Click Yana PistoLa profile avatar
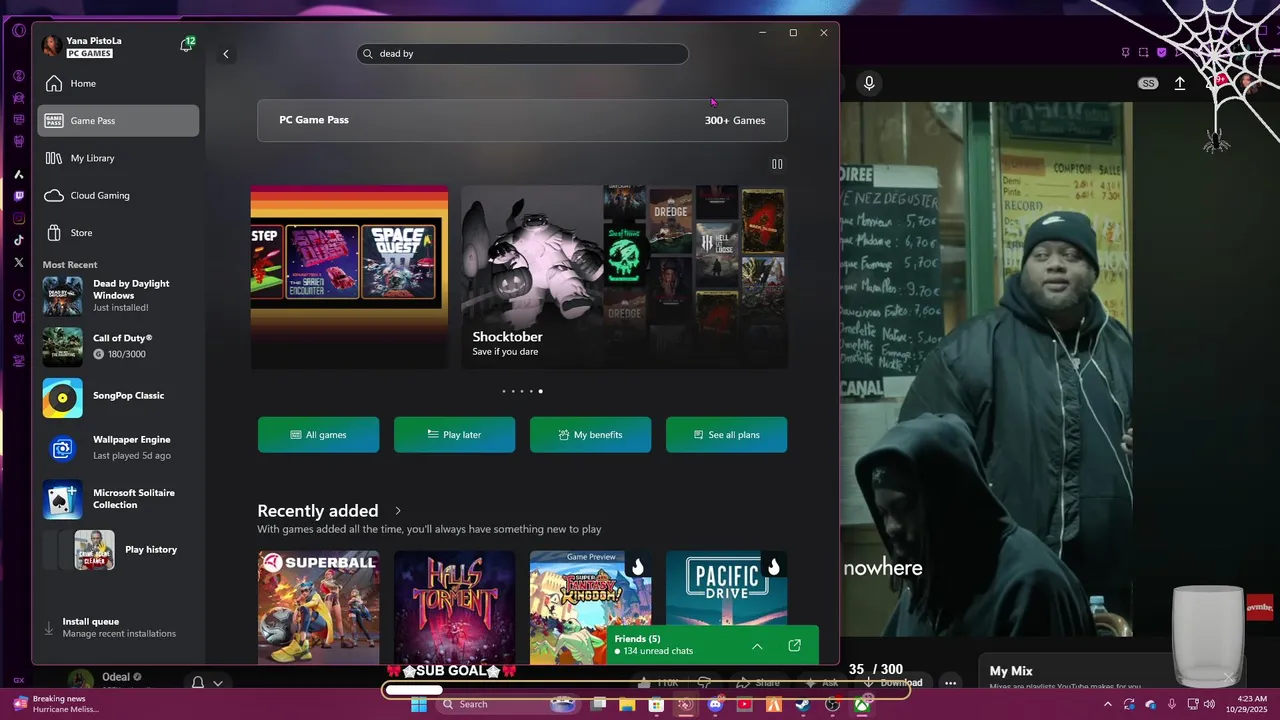Screen dimensions: 1280x720 [51, 46]
